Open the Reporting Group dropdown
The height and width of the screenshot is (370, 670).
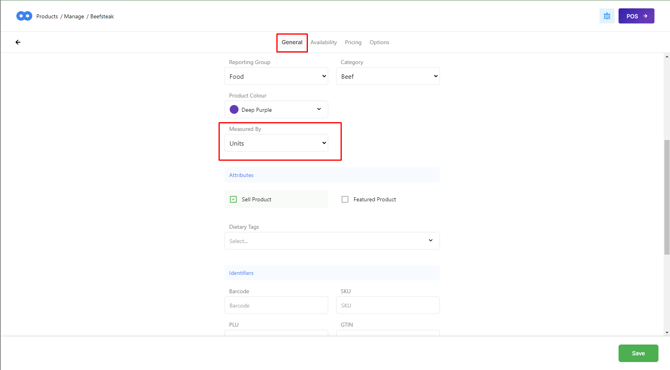276,76
